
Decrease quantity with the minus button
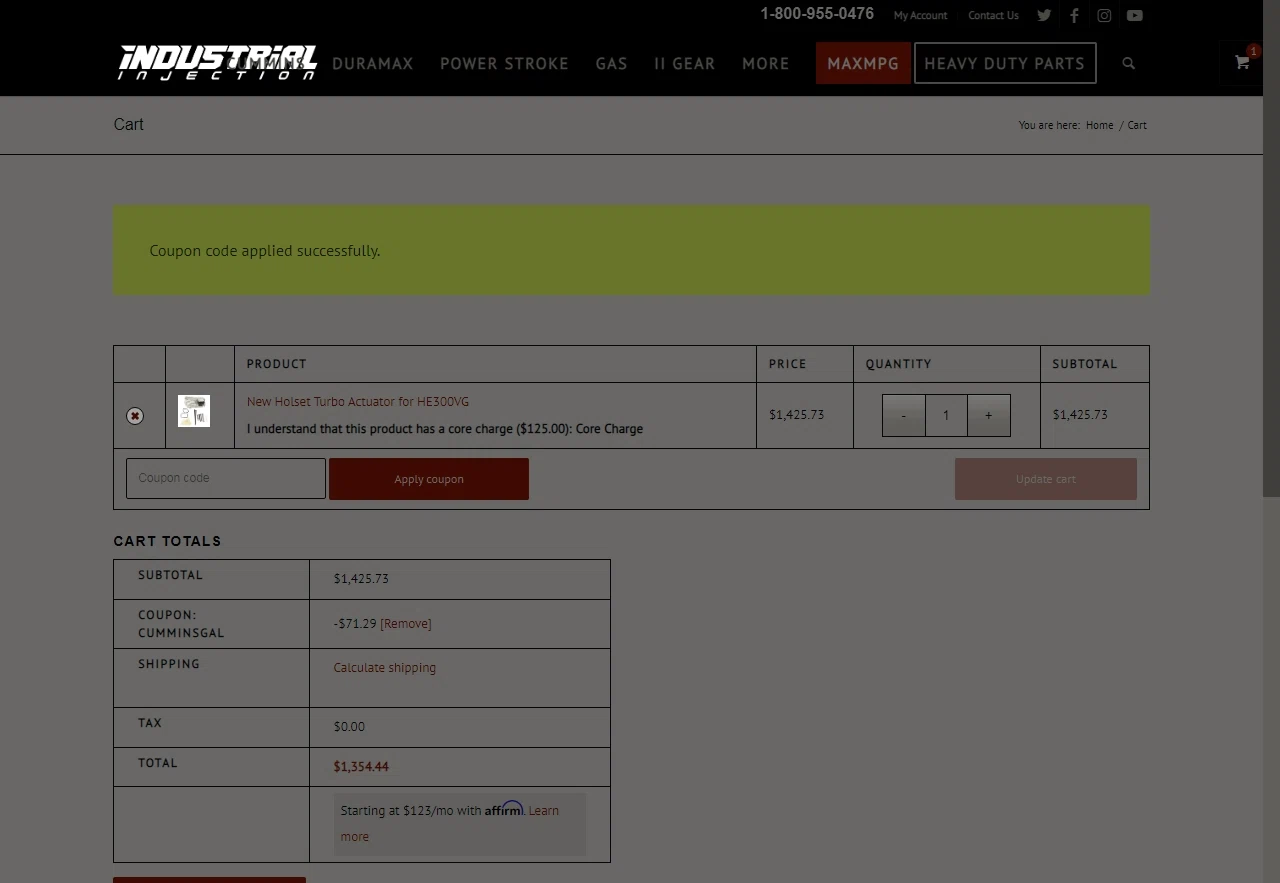(x=904, y=415)
